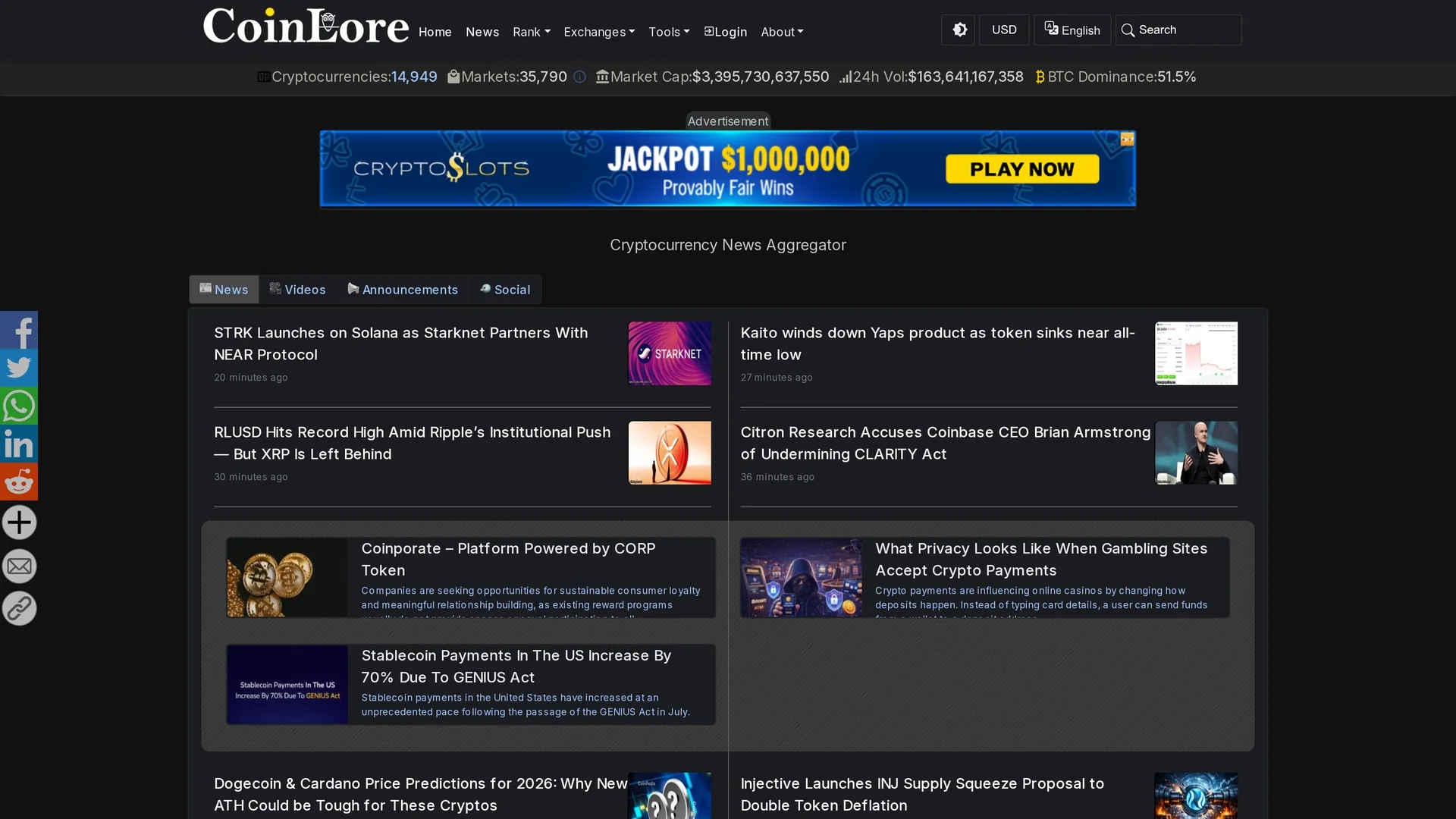Click the Kaito chart thumbnail
The width and height of the screenshot is (1456, 819).
pyautogui.click(x=1196, y=353)
